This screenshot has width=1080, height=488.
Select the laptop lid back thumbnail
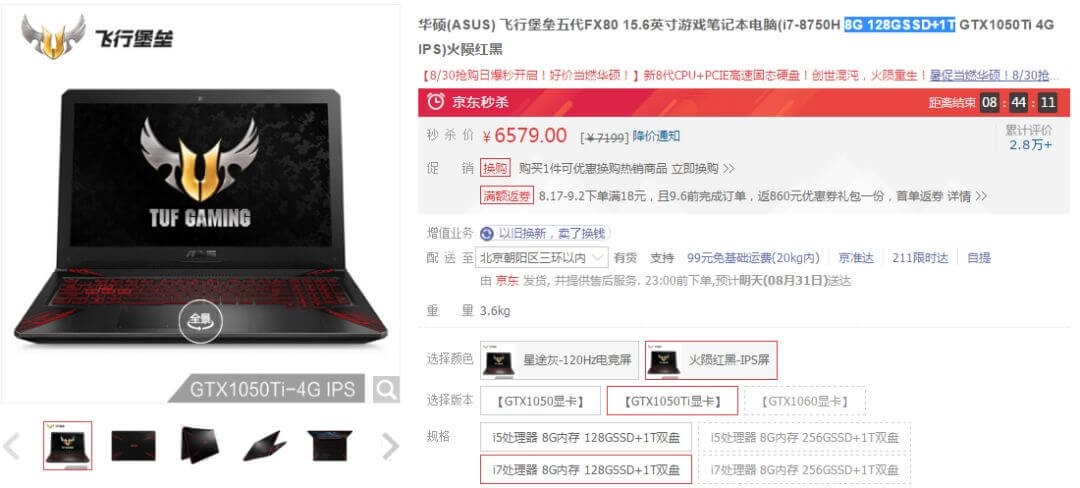134,446
